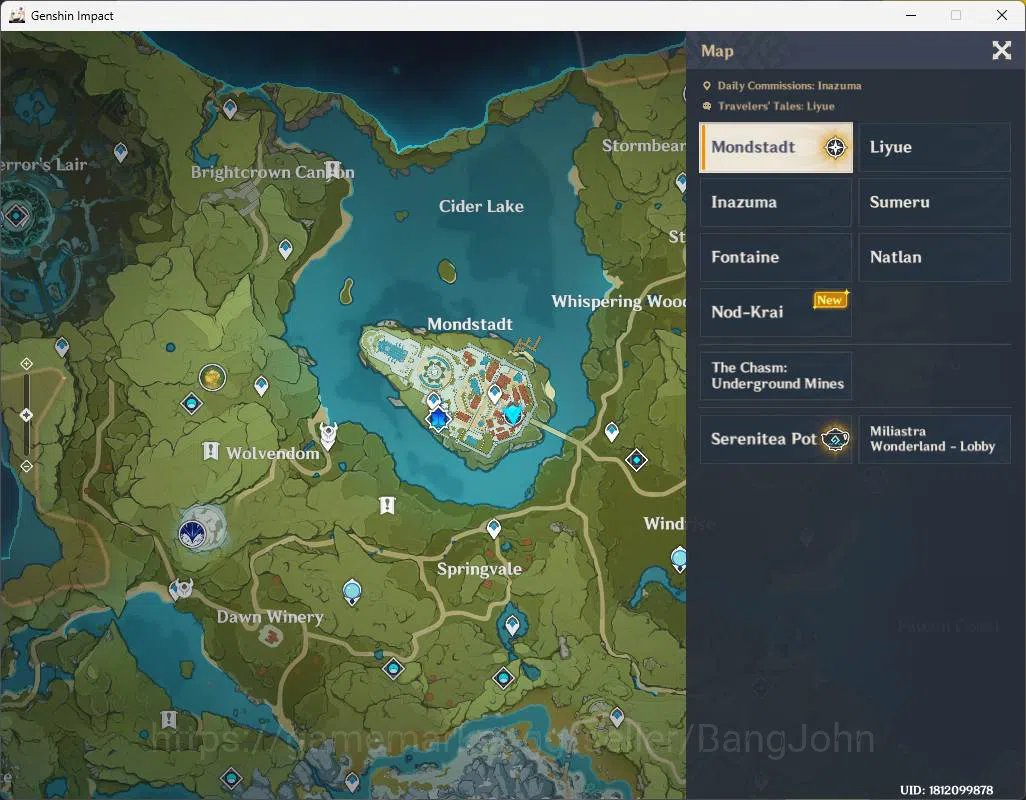The image size is (1026, 800).
Task: Select teleport waypoint above Springvale
Action: click(x=494, y=529)
